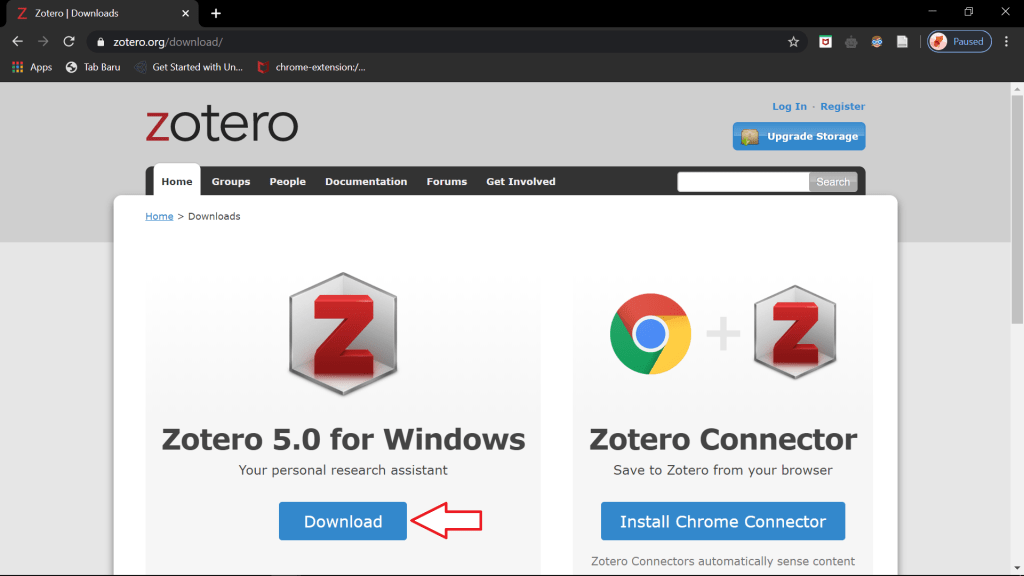Image resolution: width=1024 pixels, height=576 pixels.
Task: Open the Apps grid in bookmarks bar
Action: click(x=31, y=67)
